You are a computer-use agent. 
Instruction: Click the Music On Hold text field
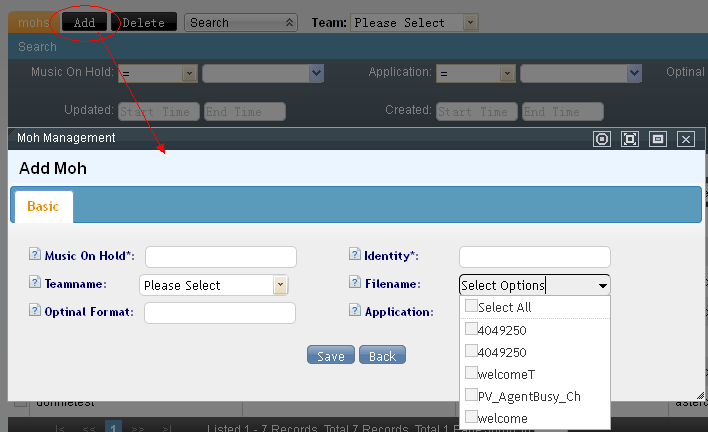(221, 257)
